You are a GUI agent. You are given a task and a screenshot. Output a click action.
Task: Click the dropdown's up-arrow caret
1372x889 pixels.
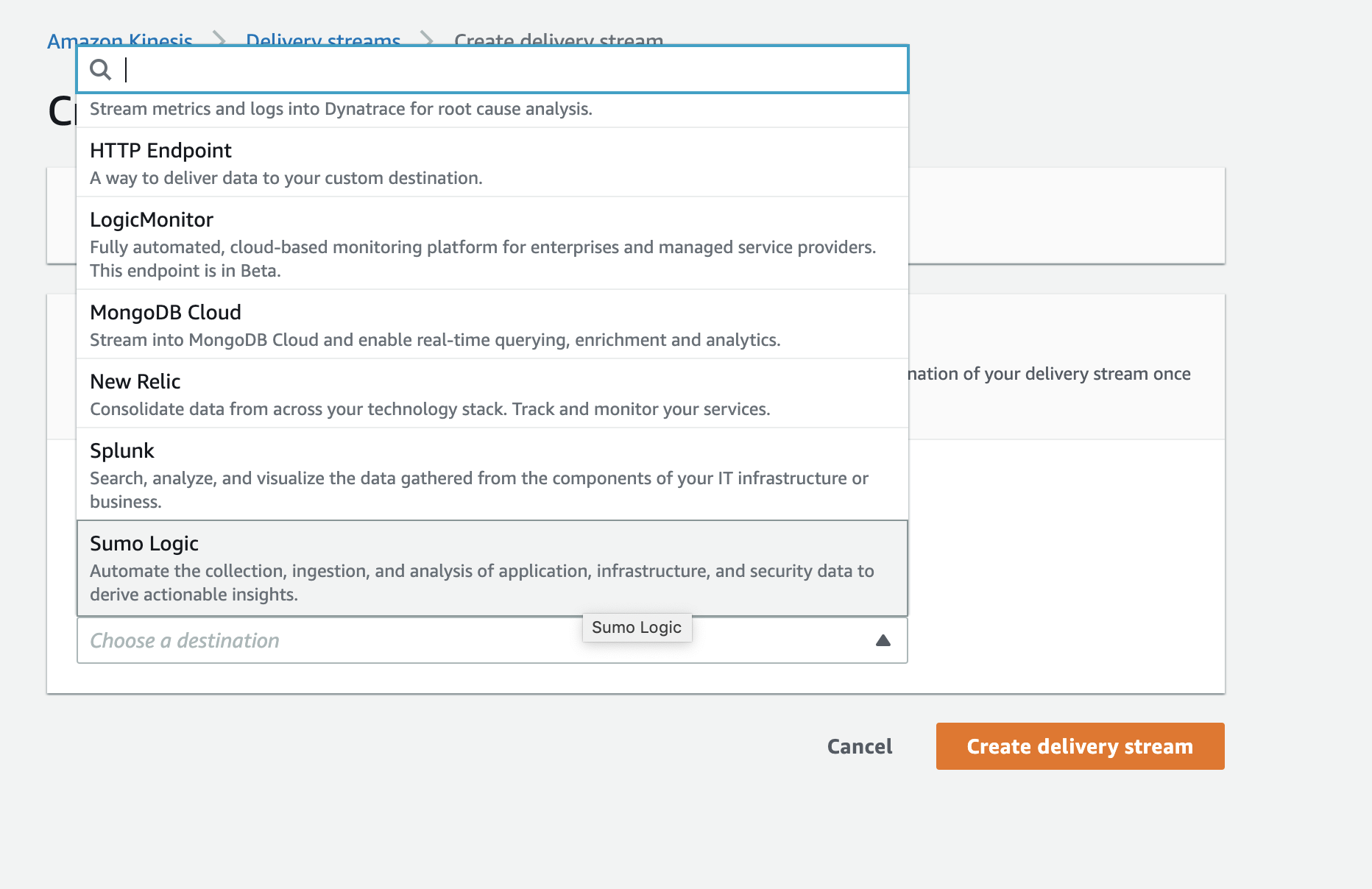[x=883, y=640]
